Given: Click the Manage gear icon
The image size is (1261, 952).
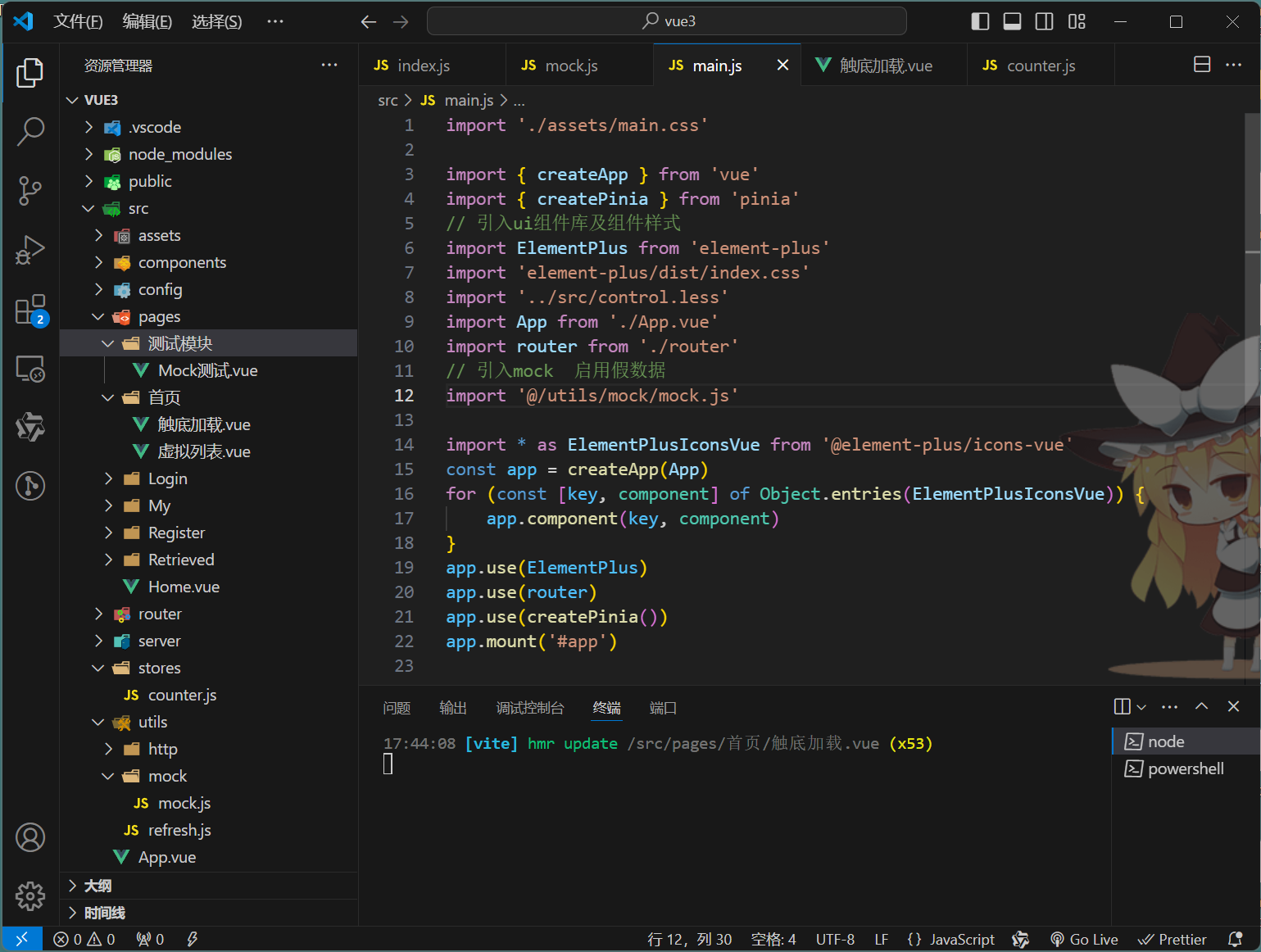Looking at the screenshot, I should (x=30, y=896).
